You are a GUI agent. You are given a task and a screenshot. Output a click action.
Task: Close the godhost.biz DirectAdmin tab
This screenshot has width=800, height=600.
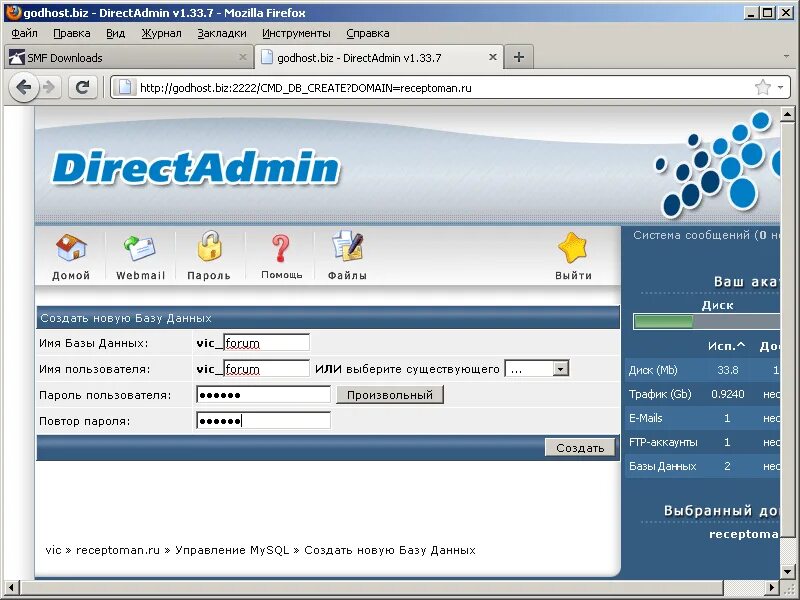click(492, 57)
